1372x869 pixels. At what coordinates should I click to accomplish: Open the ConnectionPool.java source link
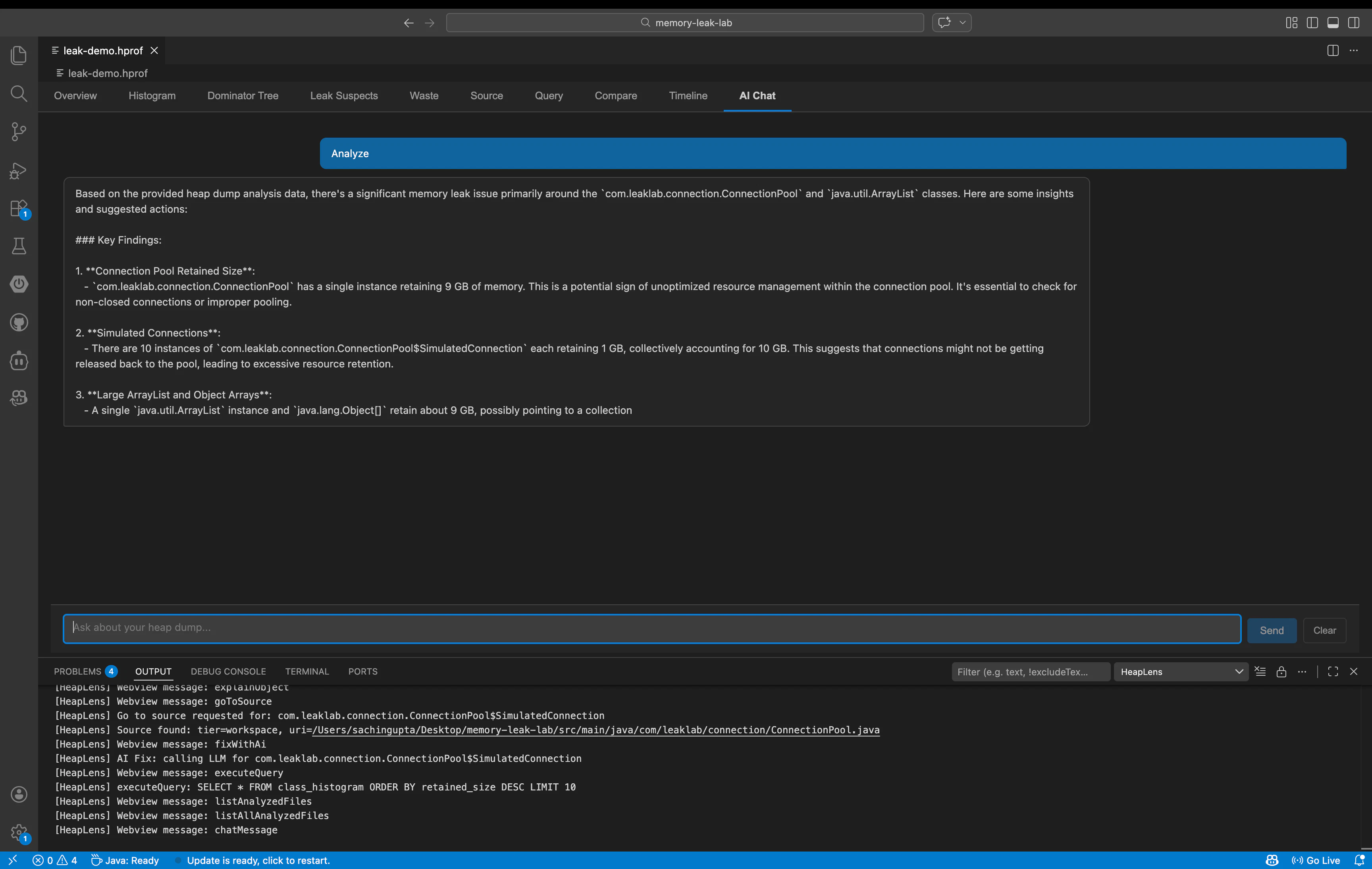(595, 730)
